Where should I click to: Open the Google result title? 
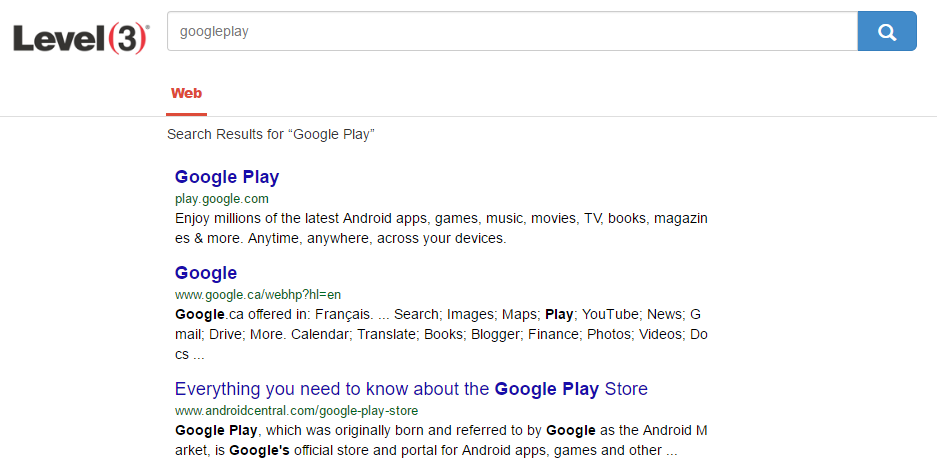(x=206, y=273)
